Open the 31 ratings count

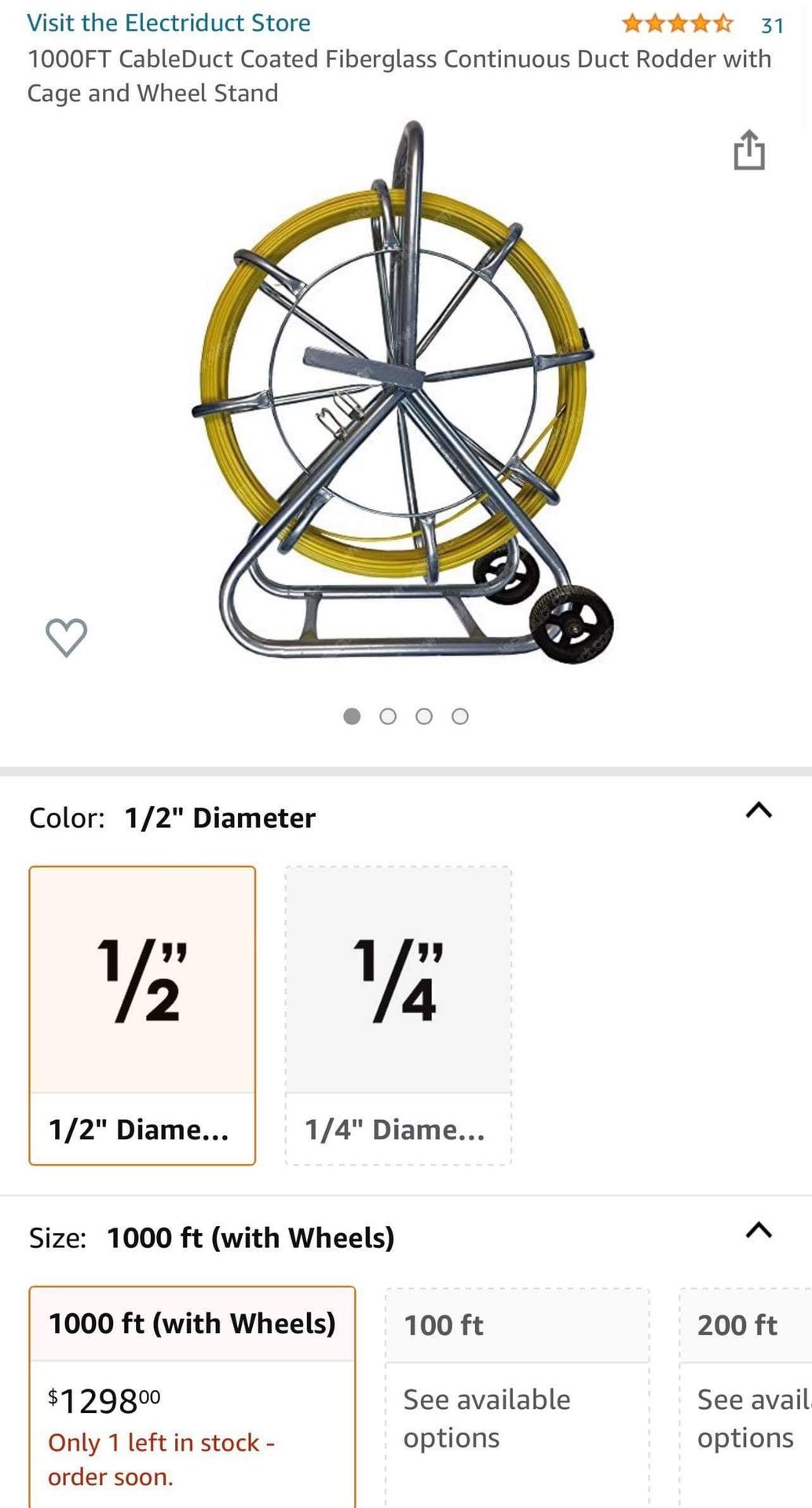[773, 26]
